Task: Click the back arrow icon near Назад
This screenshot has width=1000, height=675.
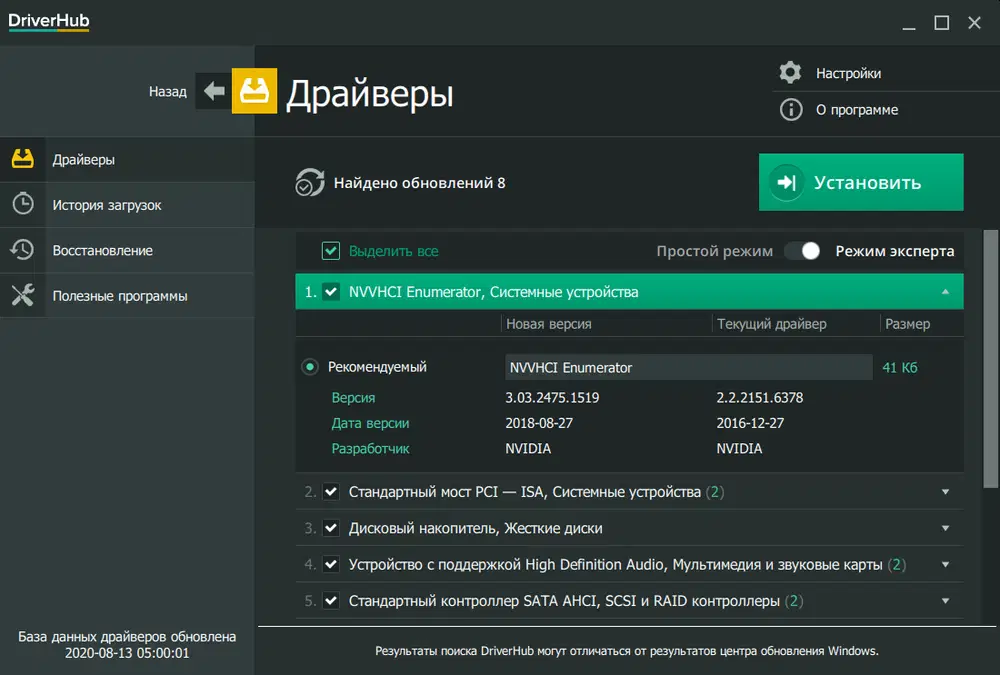Action: click(x=214, y=91)
